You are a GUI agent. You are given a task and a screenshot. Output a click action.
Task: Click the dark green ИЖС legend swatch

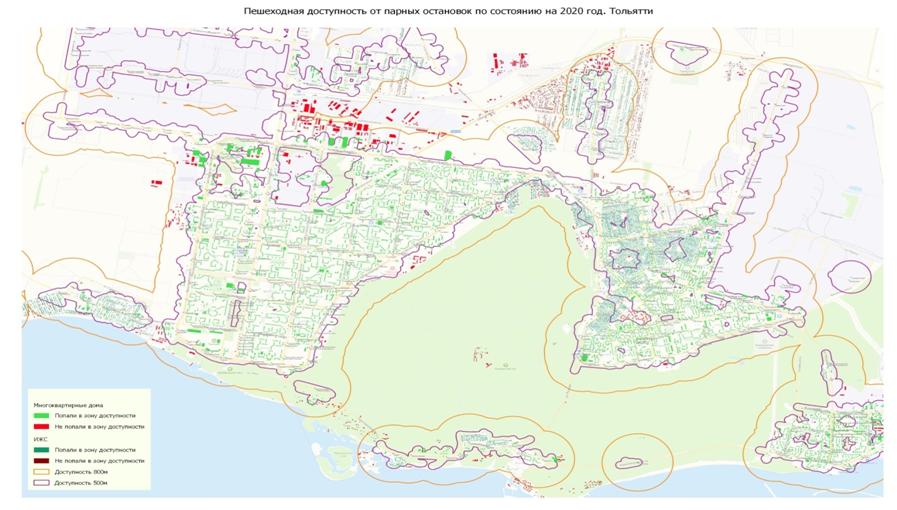click(41, 450)
